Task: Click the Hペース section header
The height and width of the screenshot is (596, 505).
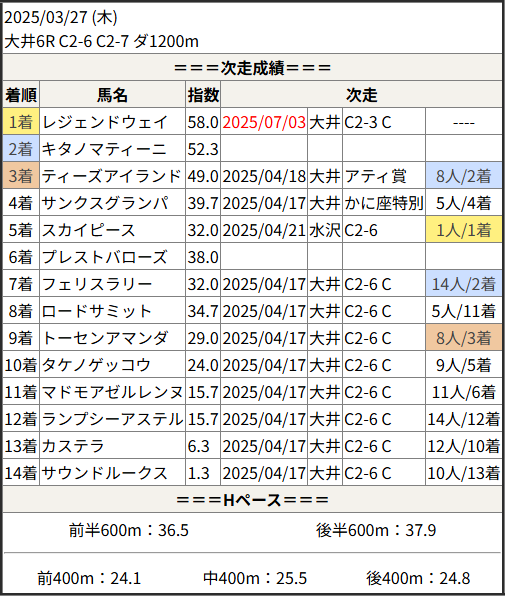Action: 253,499
